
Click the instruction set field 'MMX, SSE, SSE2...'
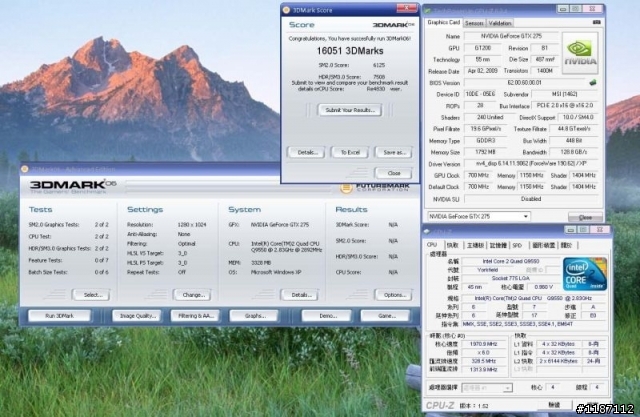pos(535,324)
